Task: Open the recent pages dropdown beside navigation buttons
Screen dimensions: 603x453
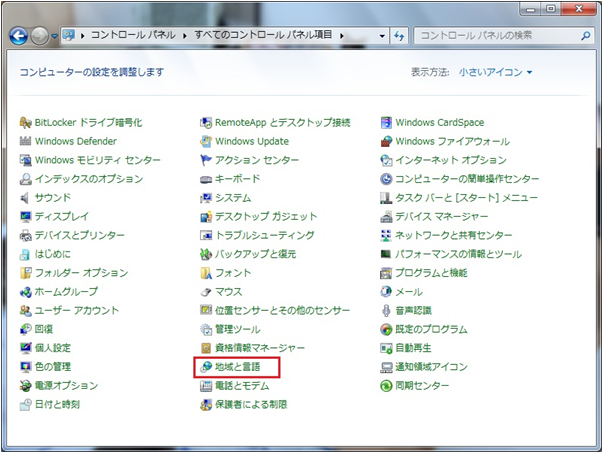Action: 54,36
